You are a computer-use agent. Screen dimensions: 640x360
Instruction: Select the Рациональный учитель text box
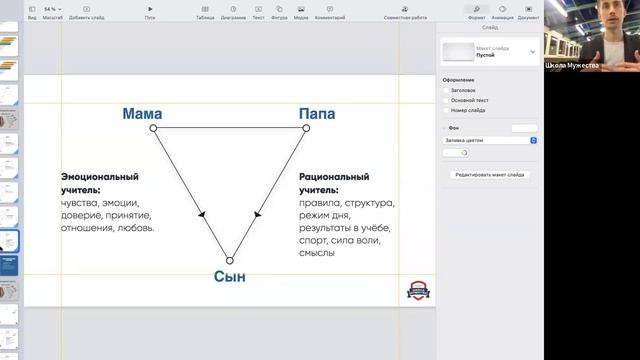click(347, 215)
